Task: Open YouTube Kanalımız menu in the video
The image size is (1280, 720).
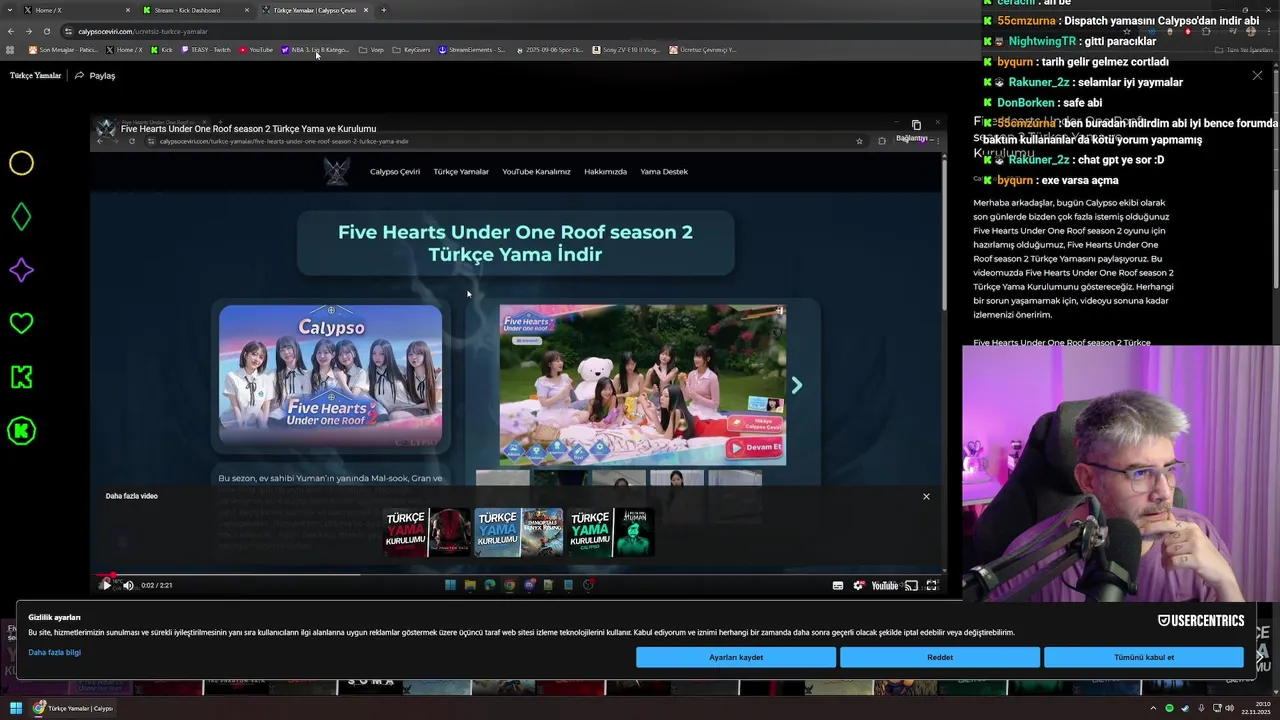Action: point(536,171)
